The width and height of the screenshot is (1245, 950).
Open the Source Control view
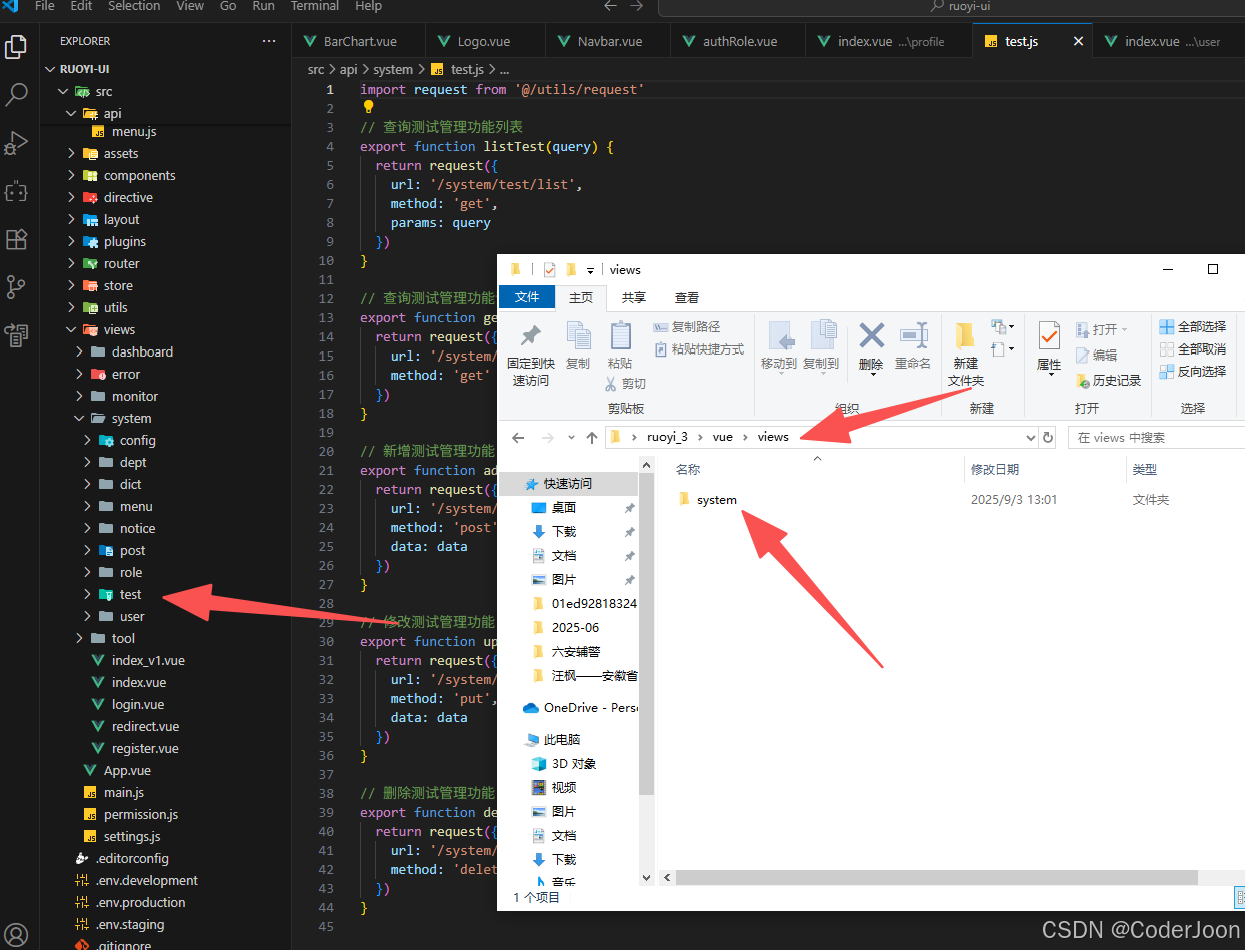[16, 287]
